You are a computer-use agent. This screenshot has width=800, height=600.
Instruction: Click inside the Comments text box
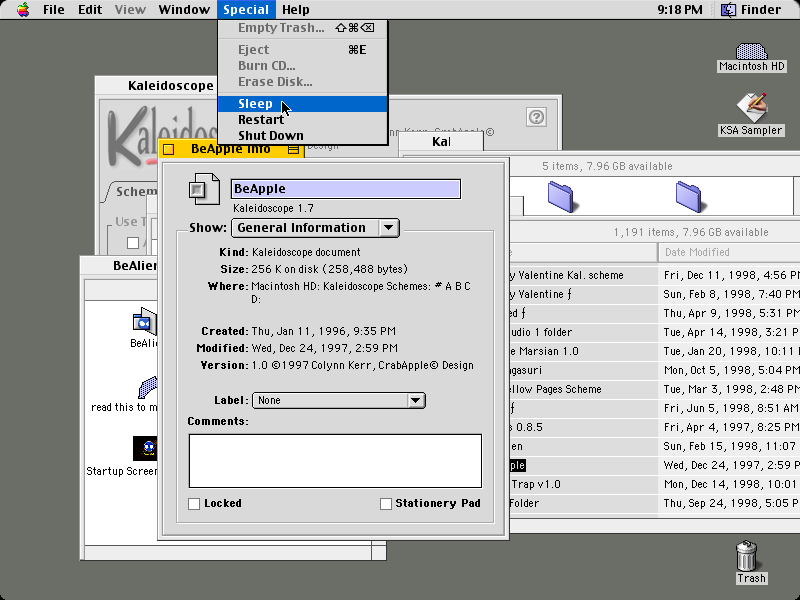tap(335, 461)
